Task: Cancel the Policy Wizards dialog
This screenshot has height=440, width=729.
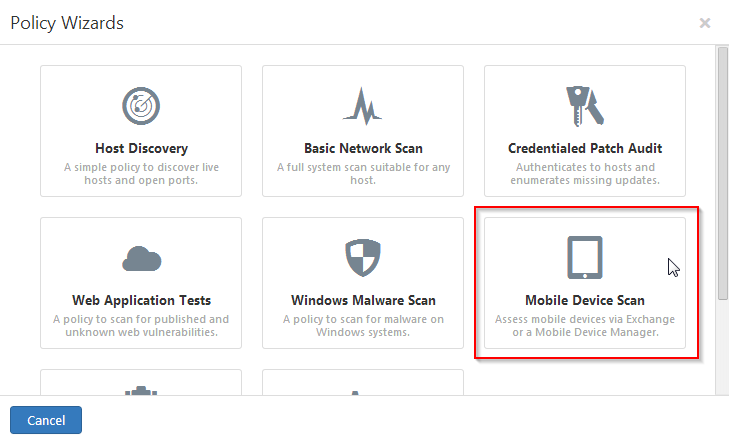Action: tap(46, 420)
